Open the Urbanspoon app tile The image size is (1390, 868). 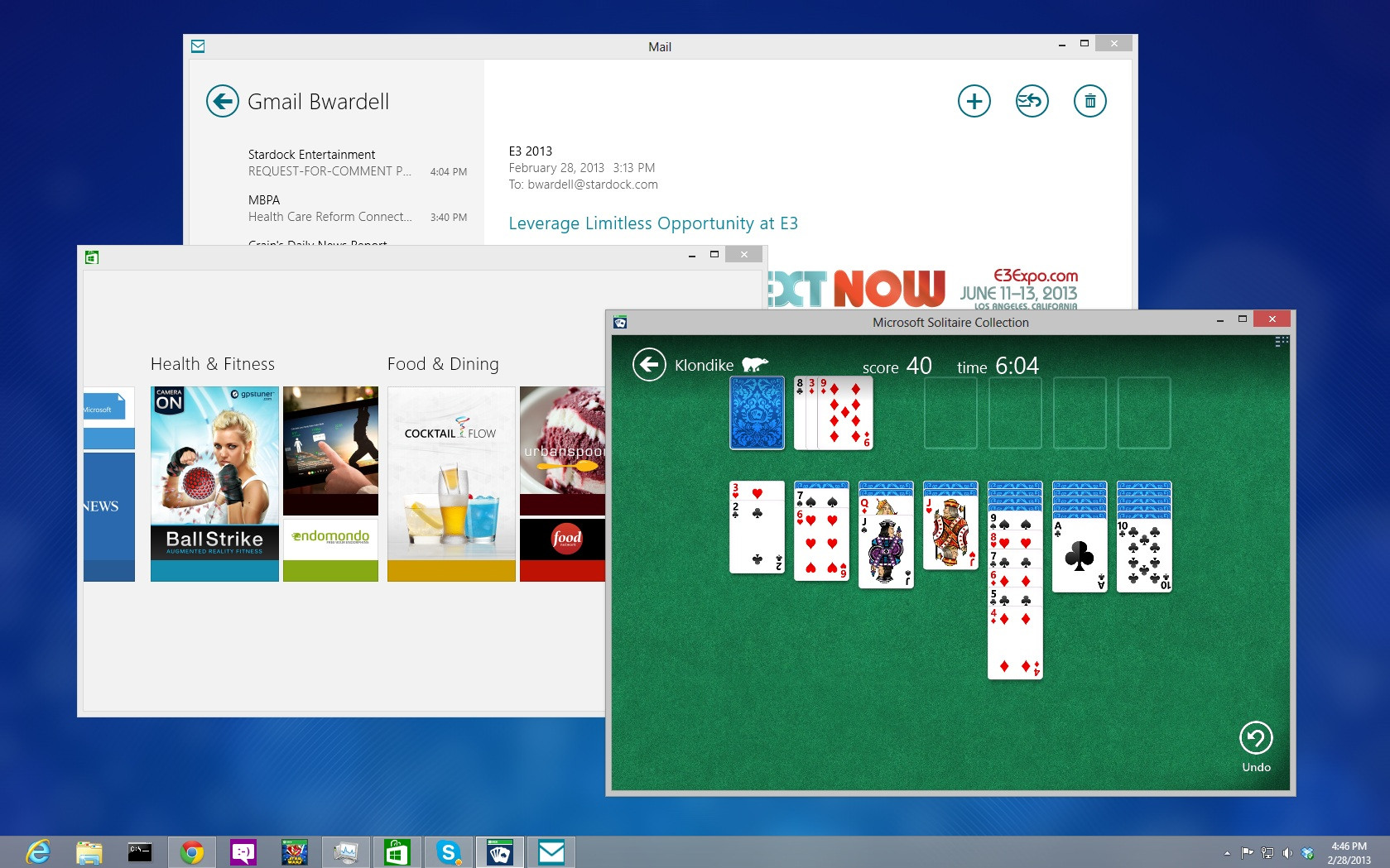(x=563, y=451)
